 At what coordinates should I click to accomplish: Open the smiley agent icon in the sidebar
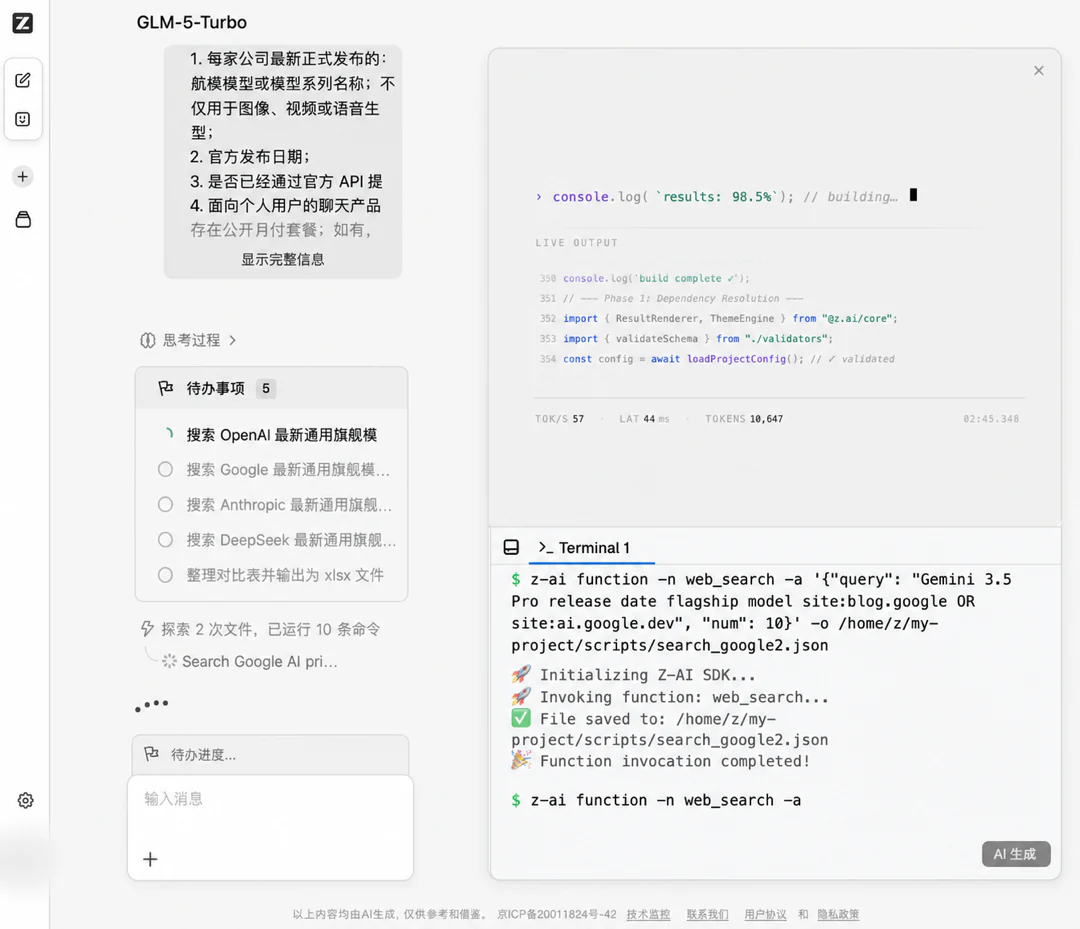(x=23, y=119)
